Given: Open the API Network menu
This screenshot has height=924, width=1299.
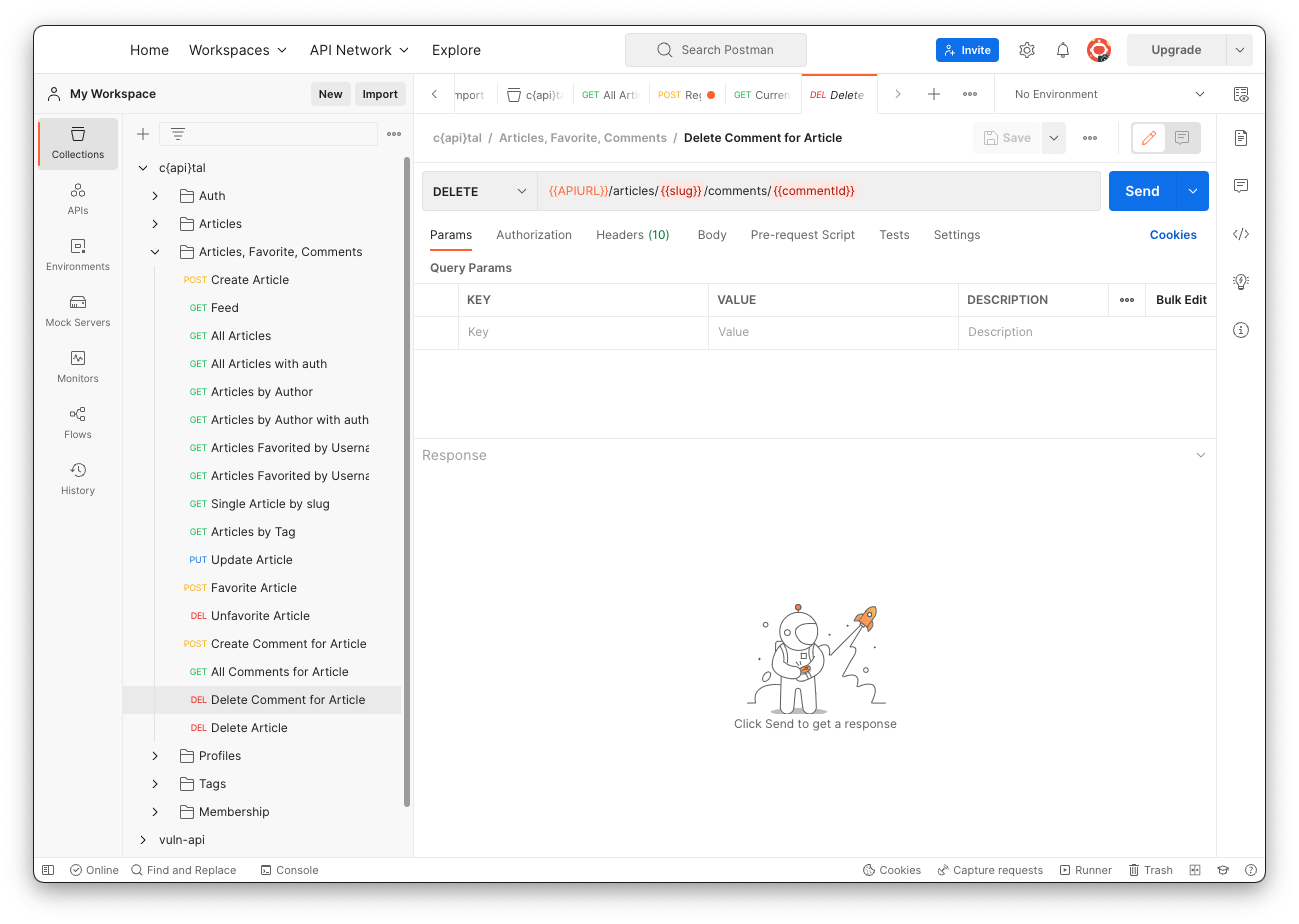Looking at the screenshot, I should [x=360, y=50].
